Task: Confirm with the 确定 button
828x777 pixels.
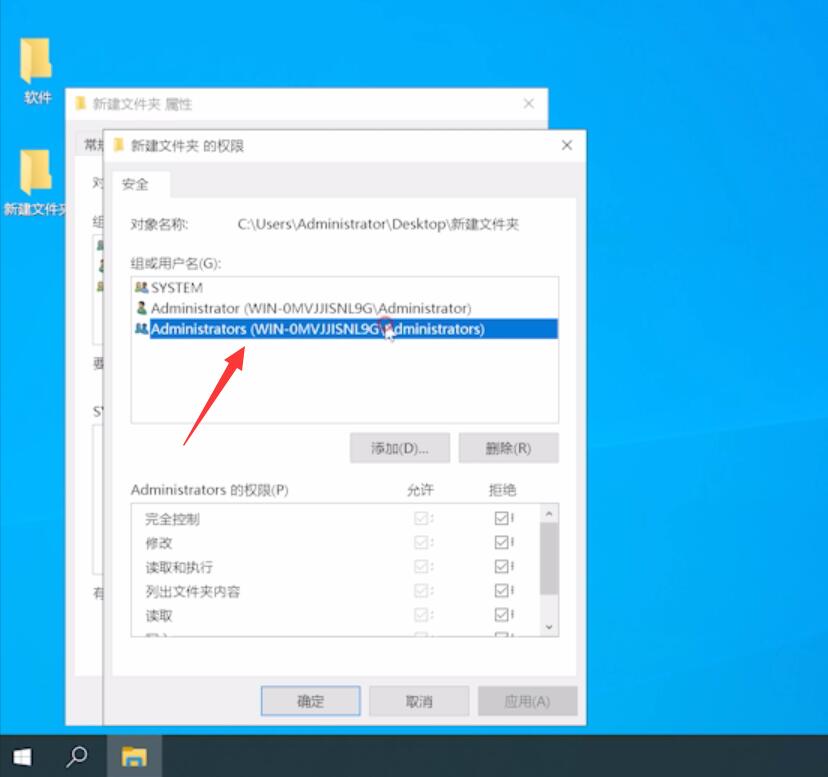Action: pos(310,701)
